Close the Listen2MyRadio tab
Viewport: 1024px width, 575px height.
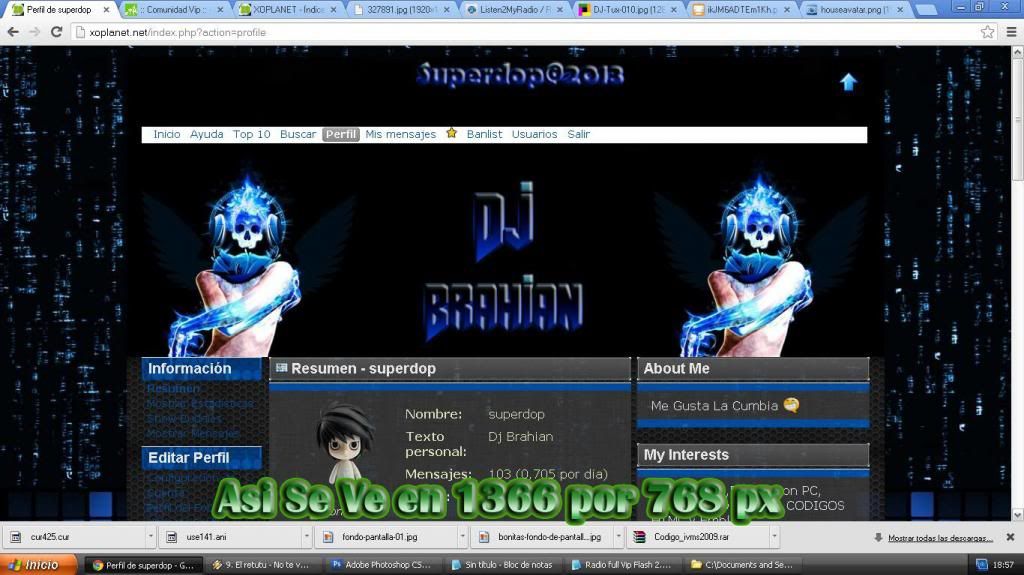pos(560,10)
